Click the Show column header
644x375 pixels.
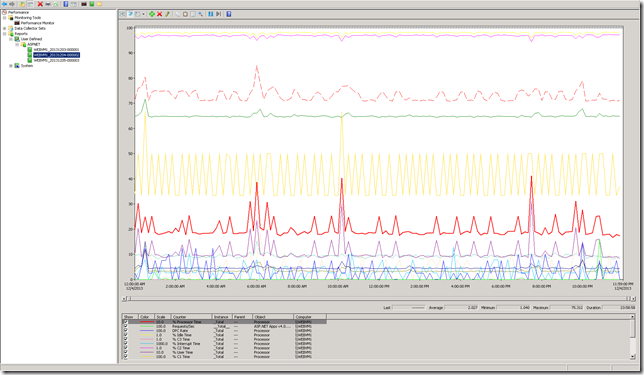coord(131,317)
